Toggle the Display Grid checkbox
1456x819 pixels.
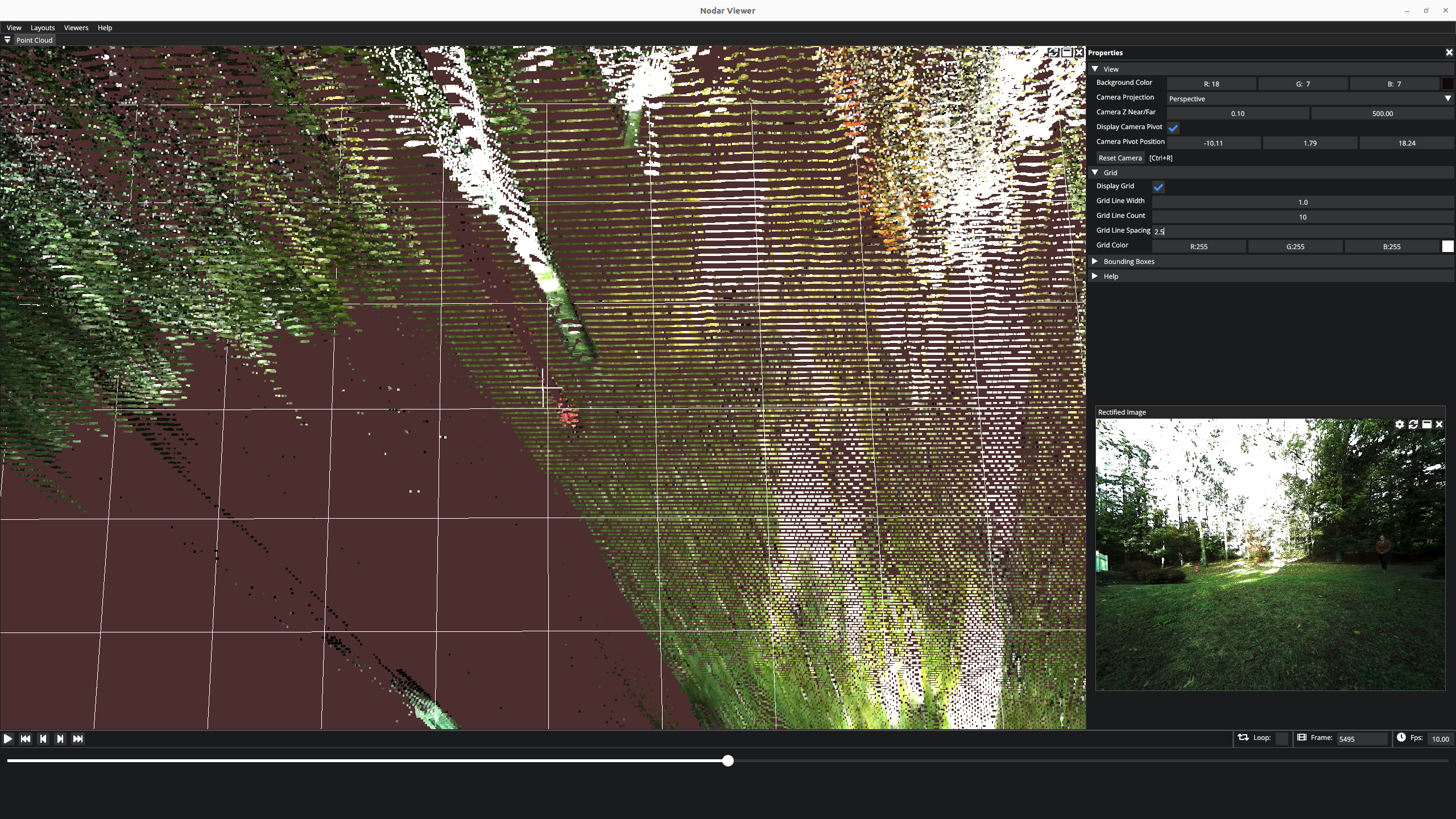1159,187
